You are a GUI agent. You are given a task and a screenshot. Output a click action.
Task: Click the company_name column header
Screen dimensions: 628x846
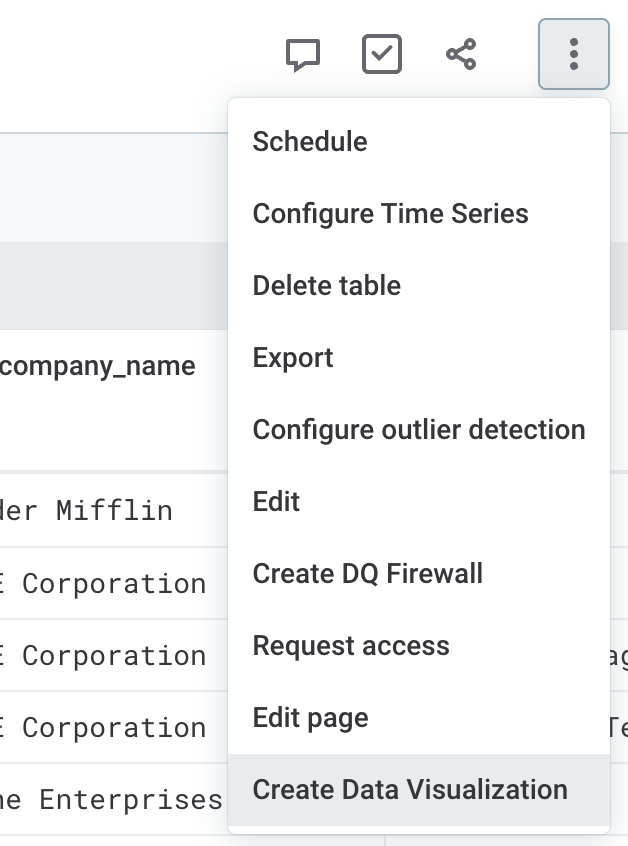98,366
